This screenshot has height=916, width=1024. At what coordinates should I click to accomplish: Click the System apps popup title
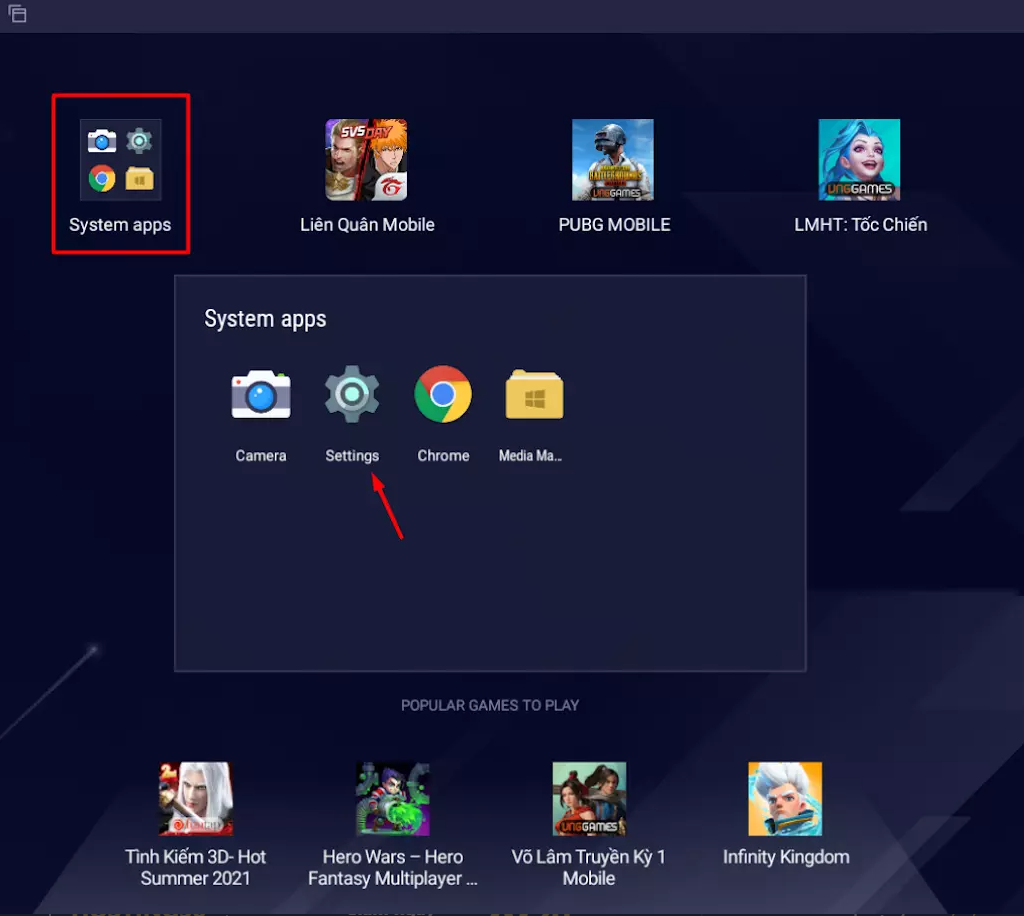click(x=265, y=320)
